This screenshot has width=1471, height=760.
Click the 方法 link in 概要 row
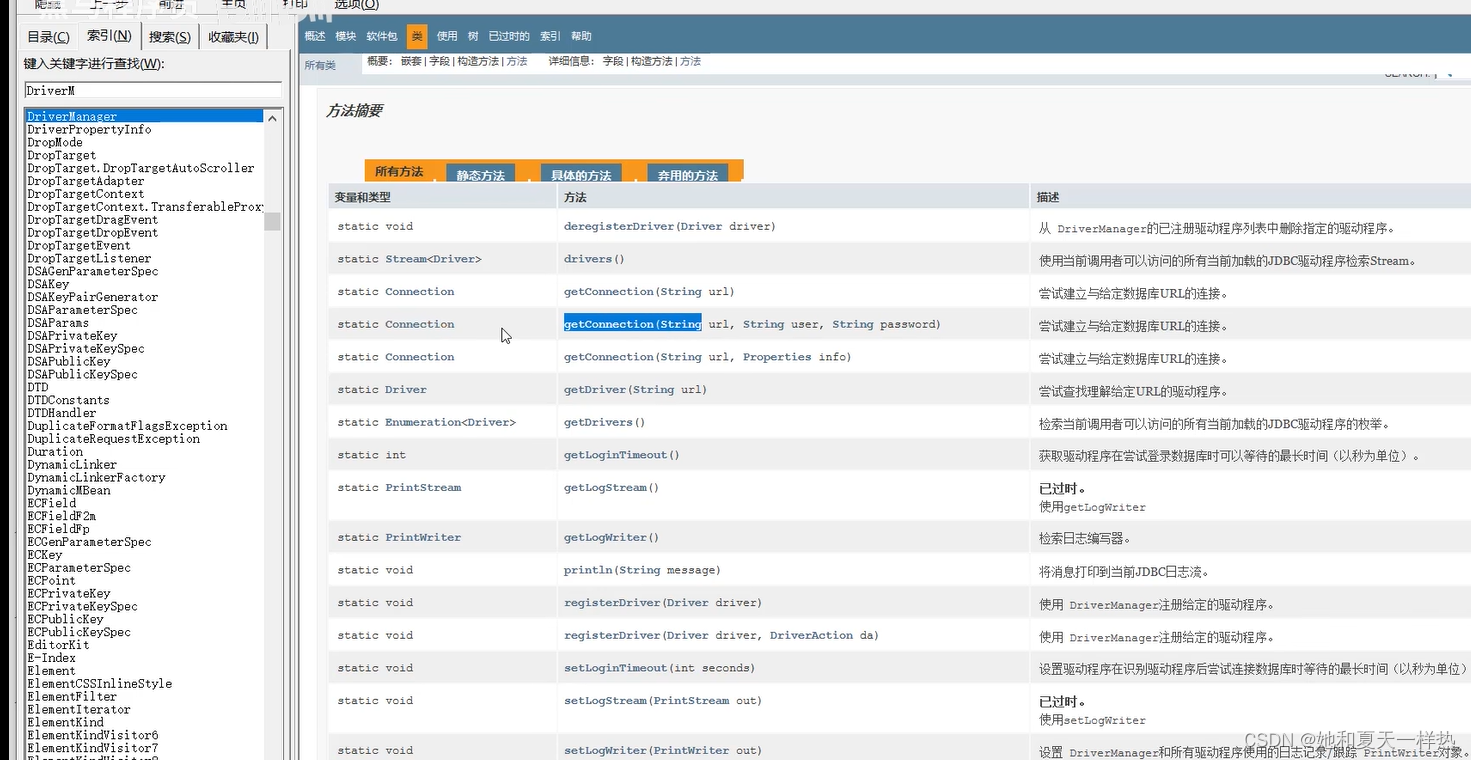click(517, 62)
